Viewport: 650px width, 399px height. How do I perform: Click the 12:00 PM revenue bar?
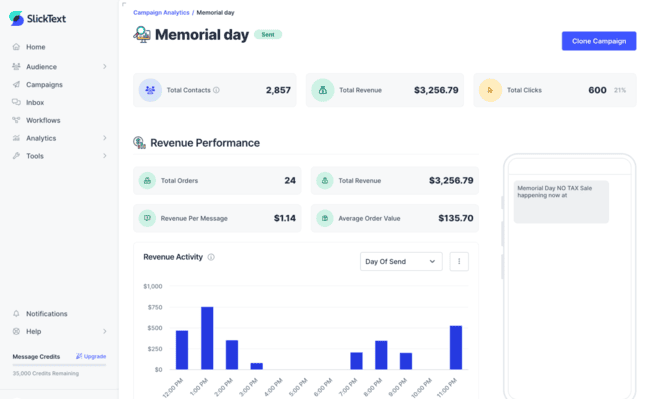[x=182, y=350]
